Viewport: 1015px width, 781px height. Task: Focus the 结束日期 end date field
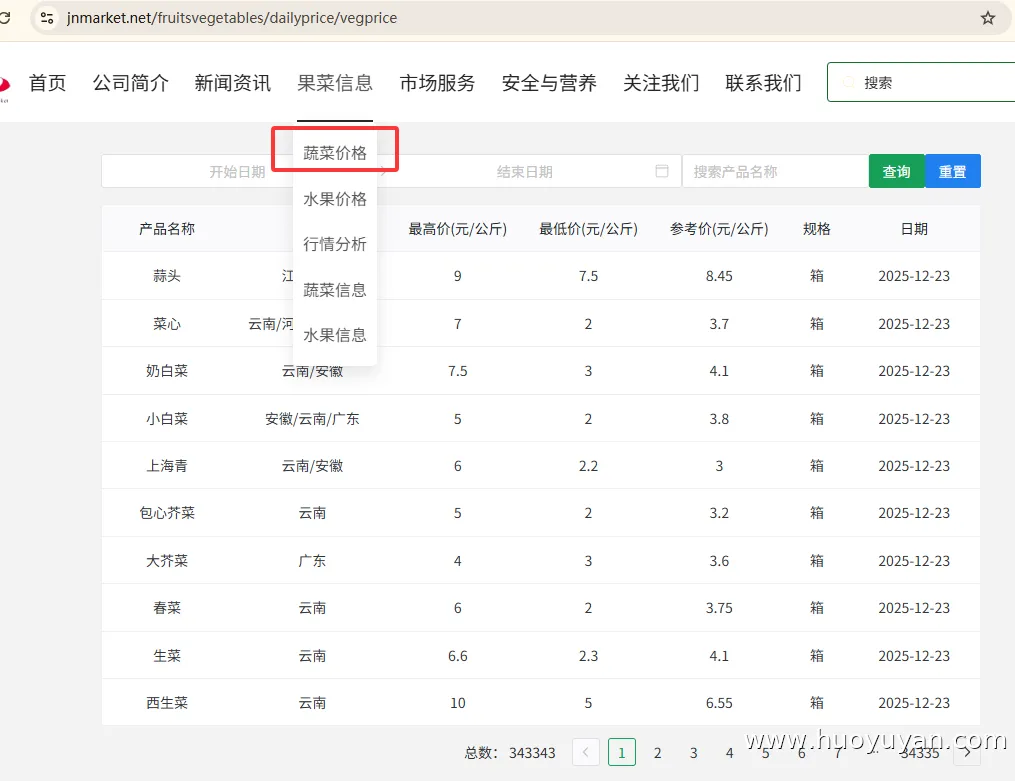point(524,171)
